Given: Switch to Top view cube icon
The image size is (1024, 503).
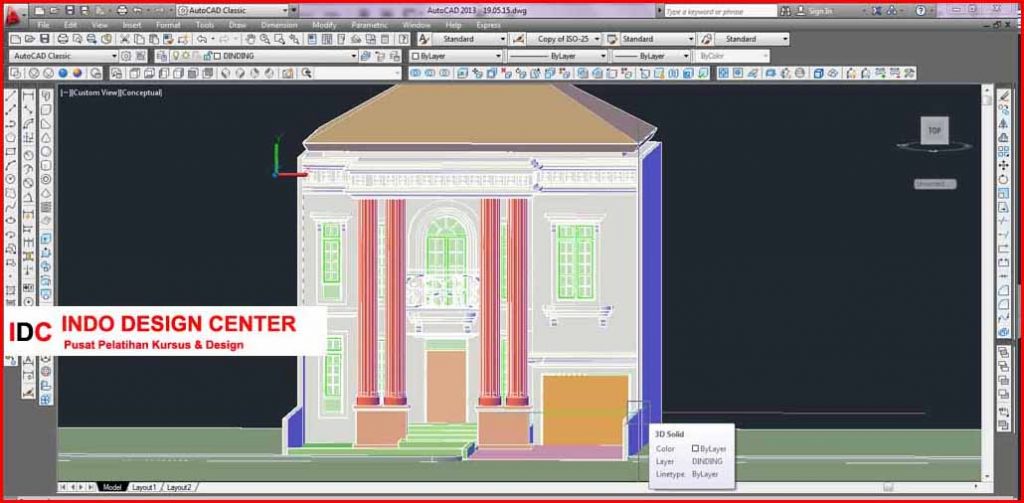Looking at the screenshot, I should coord(133,73).
